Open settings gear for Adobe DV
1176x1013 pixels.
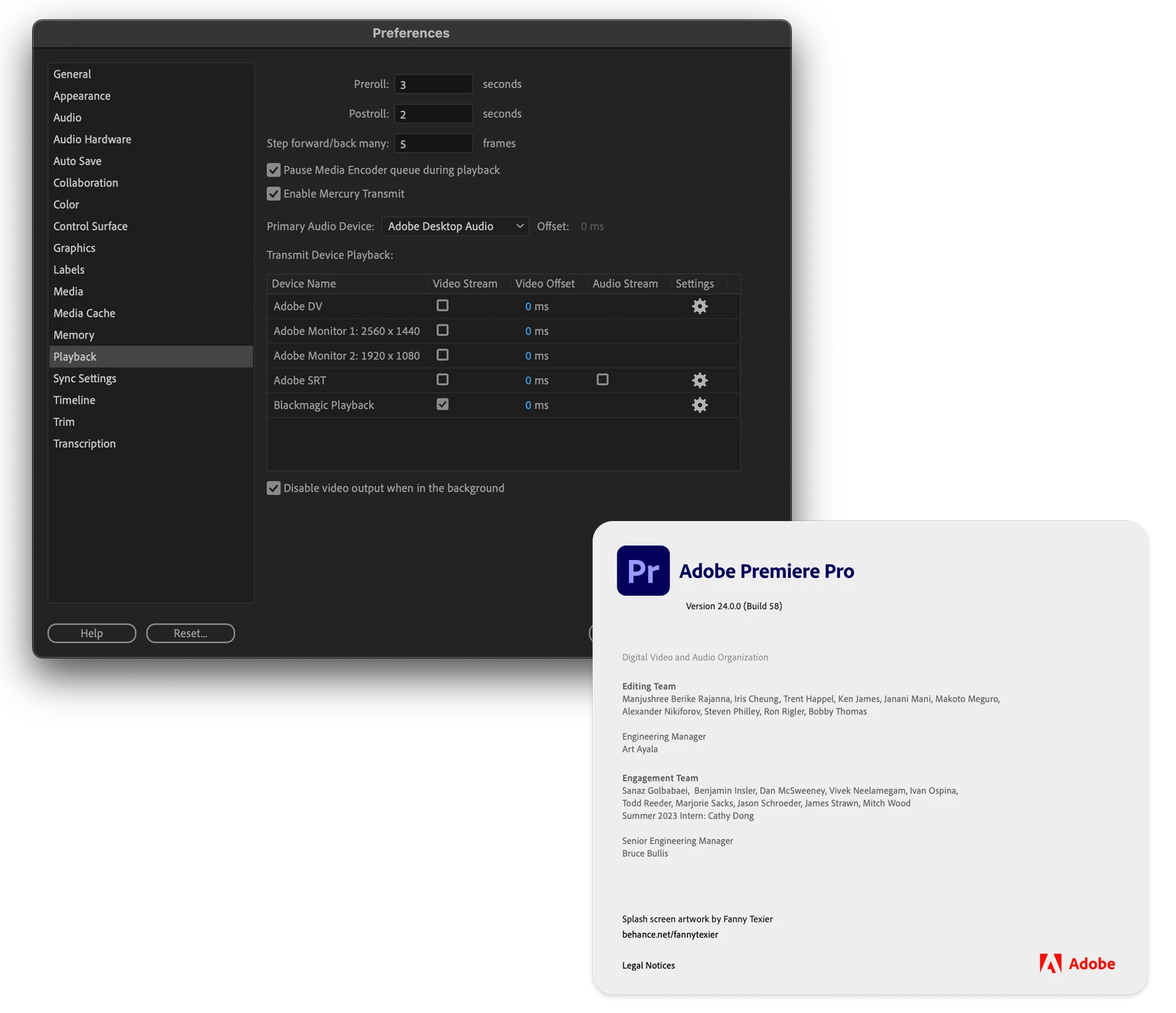pos(700,306)
